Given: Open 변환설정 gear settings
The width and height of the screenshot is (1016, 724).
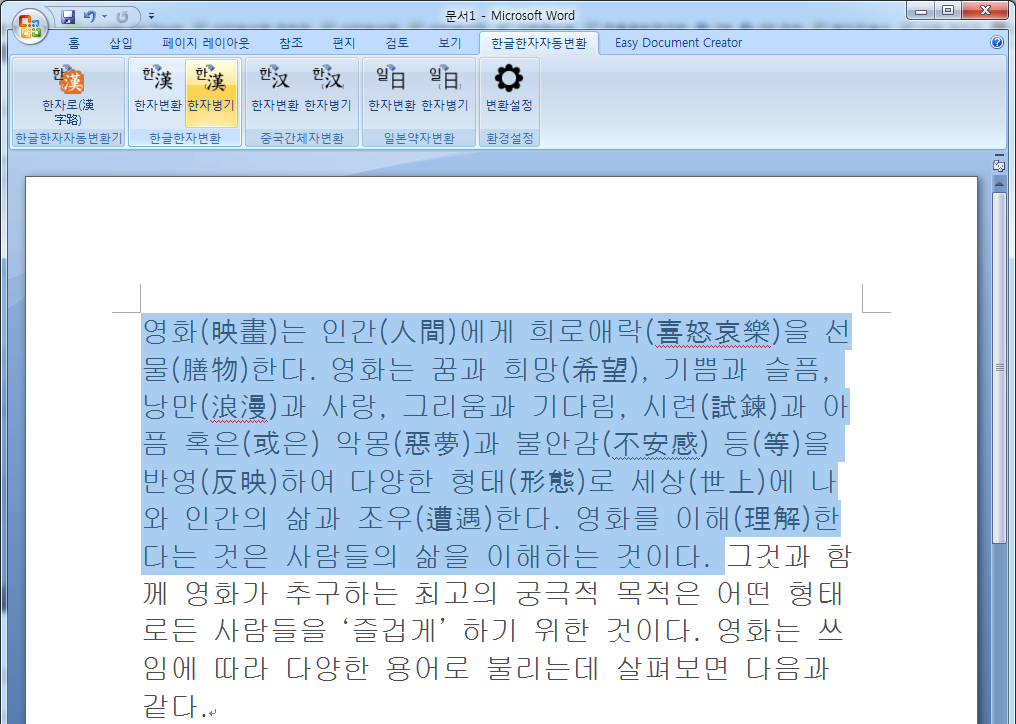Looking at the screenshot, I should [x=508, y=90].
